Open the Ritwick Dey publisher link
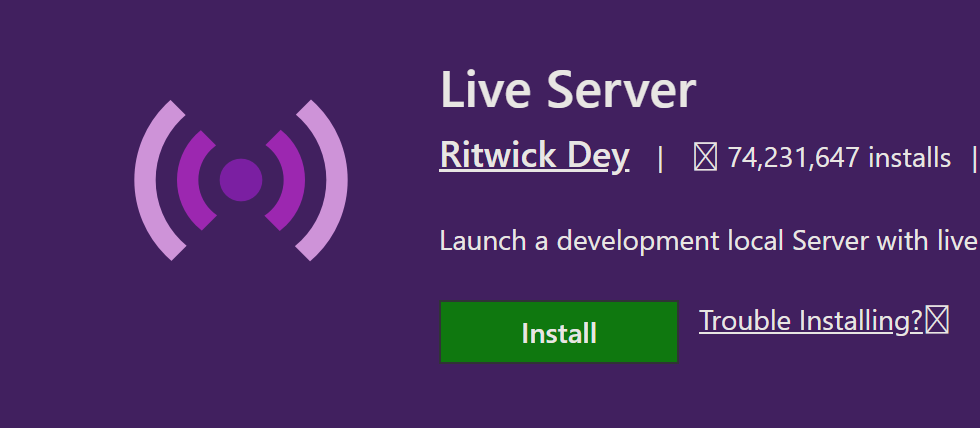The image size is (980, 428). point(534,156)
